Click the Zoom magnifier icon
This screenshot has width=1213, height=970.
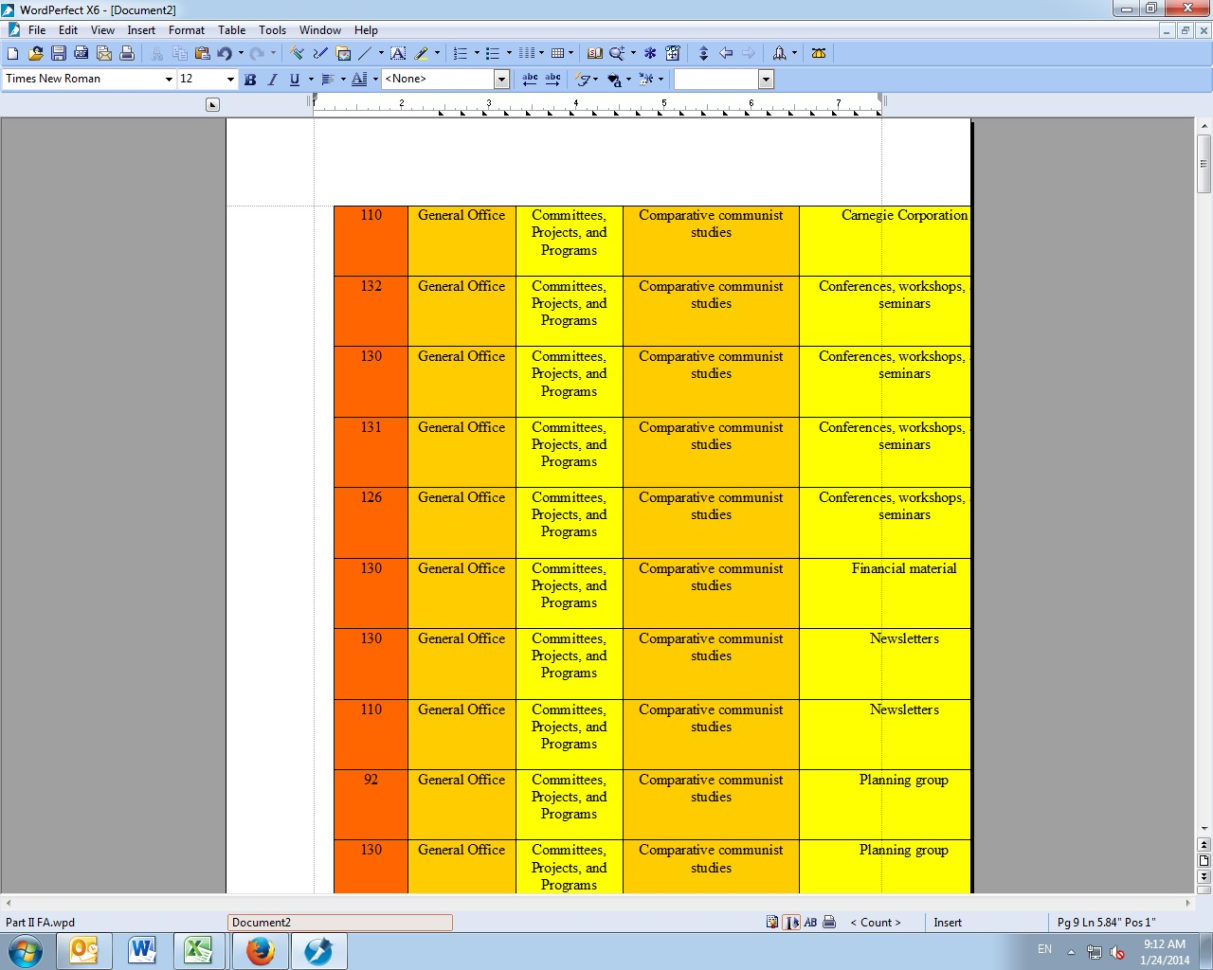click(618, 53)
